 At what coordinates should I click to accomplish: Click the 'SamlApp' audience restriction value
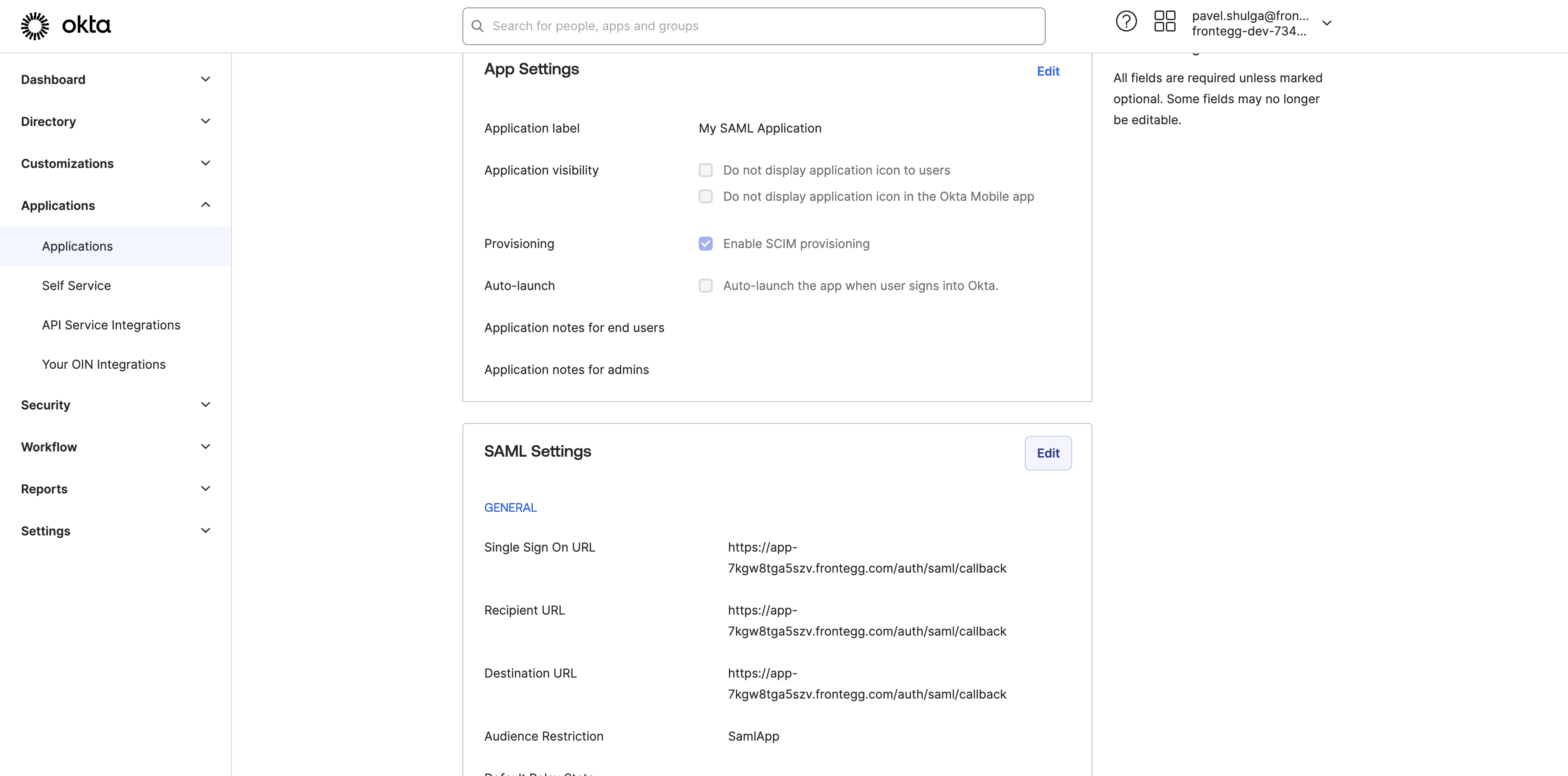tap(753, 737)
